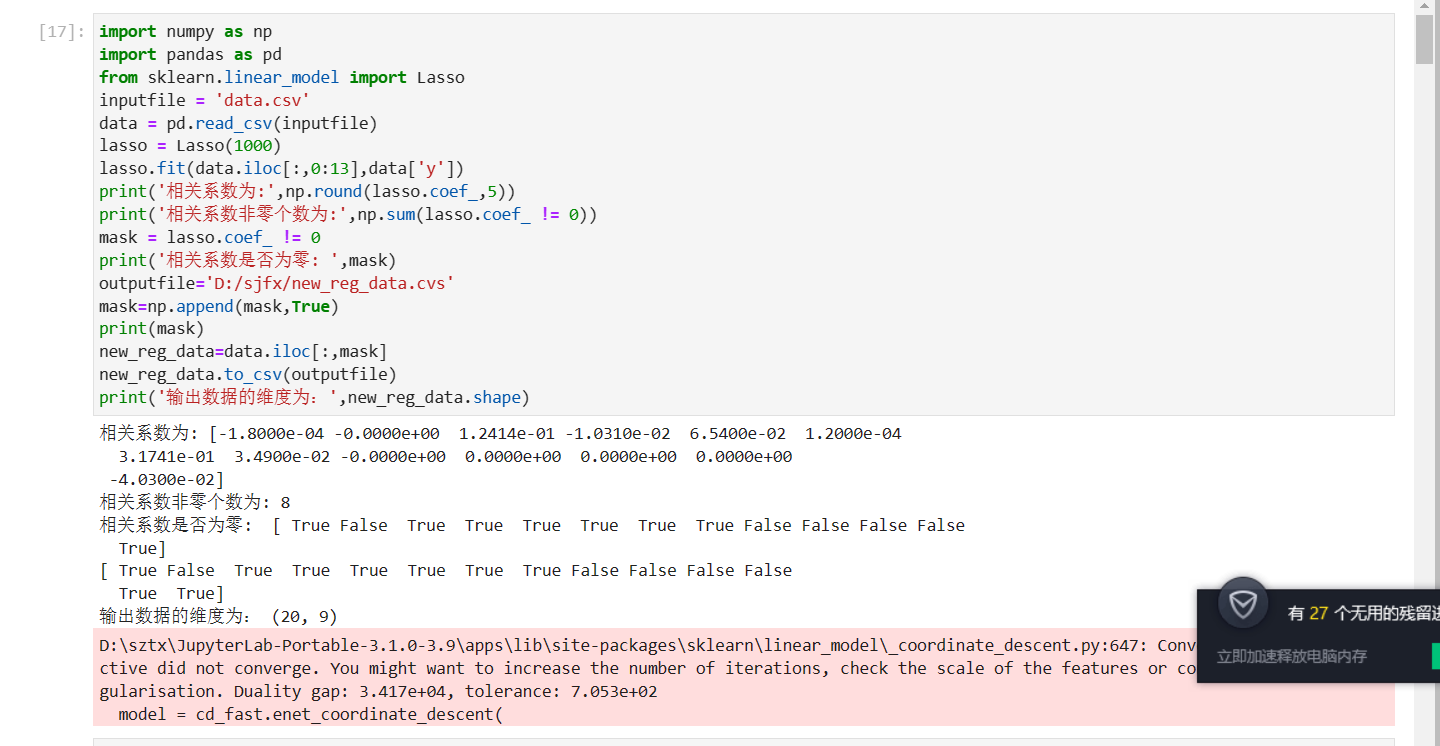Place cursor on 'import numpy as np' line
Screen dimensions: 1440x746
tap(185, 32)
